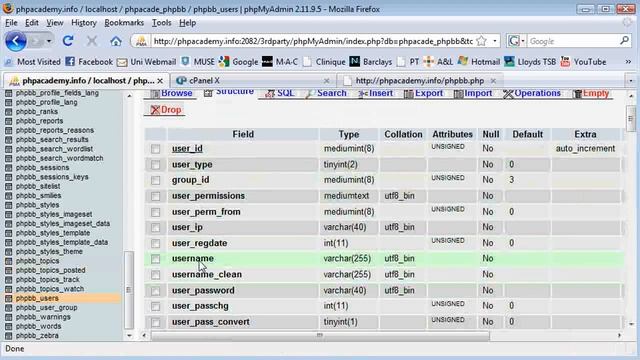Screen dimensions: 640x360
Task: Open the SQL tab in phpMyAdmin
Action: pyautogui.click(x=280, y=93)
